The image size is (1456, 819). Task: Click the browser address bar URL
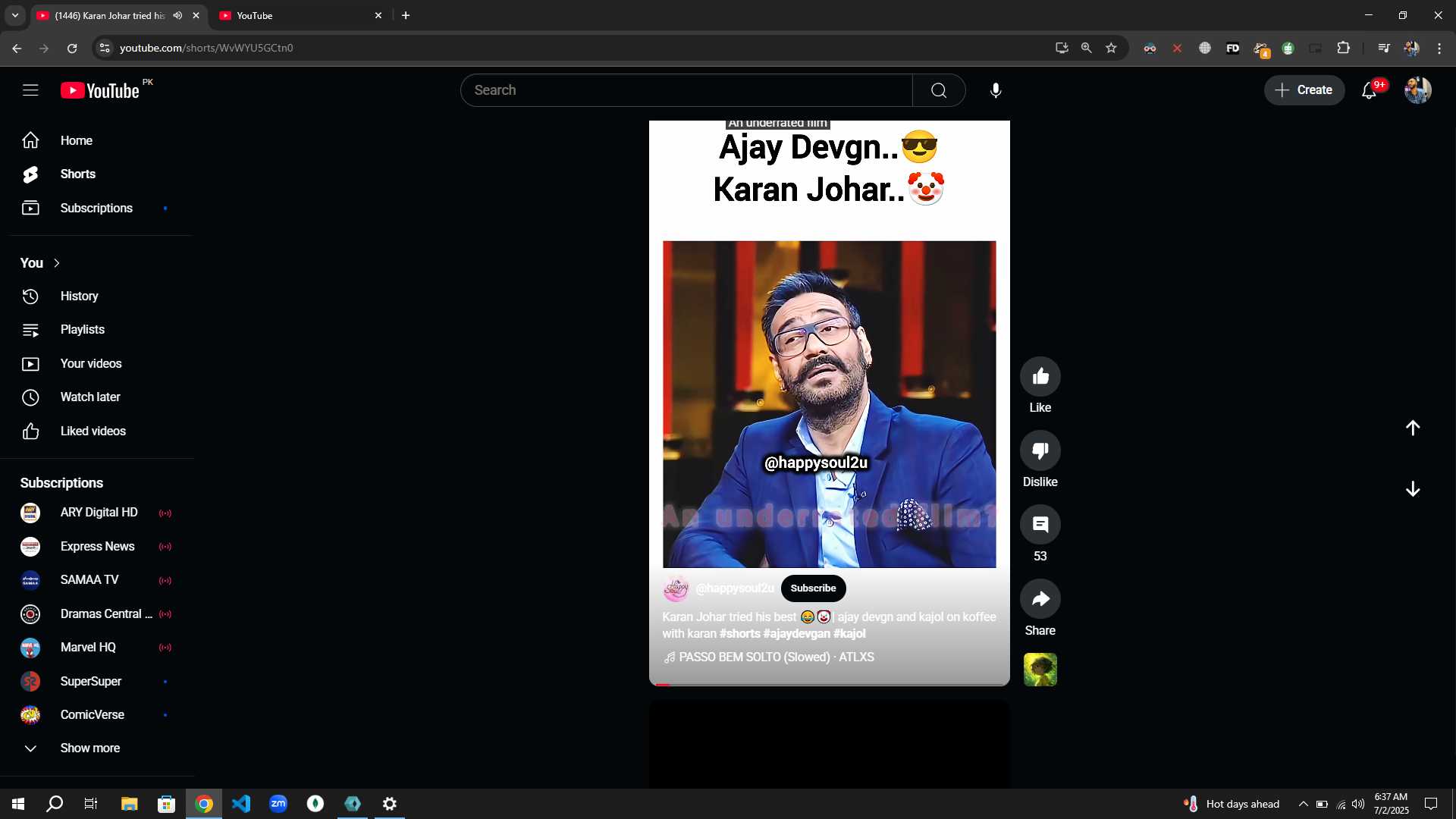click(206, 48)
